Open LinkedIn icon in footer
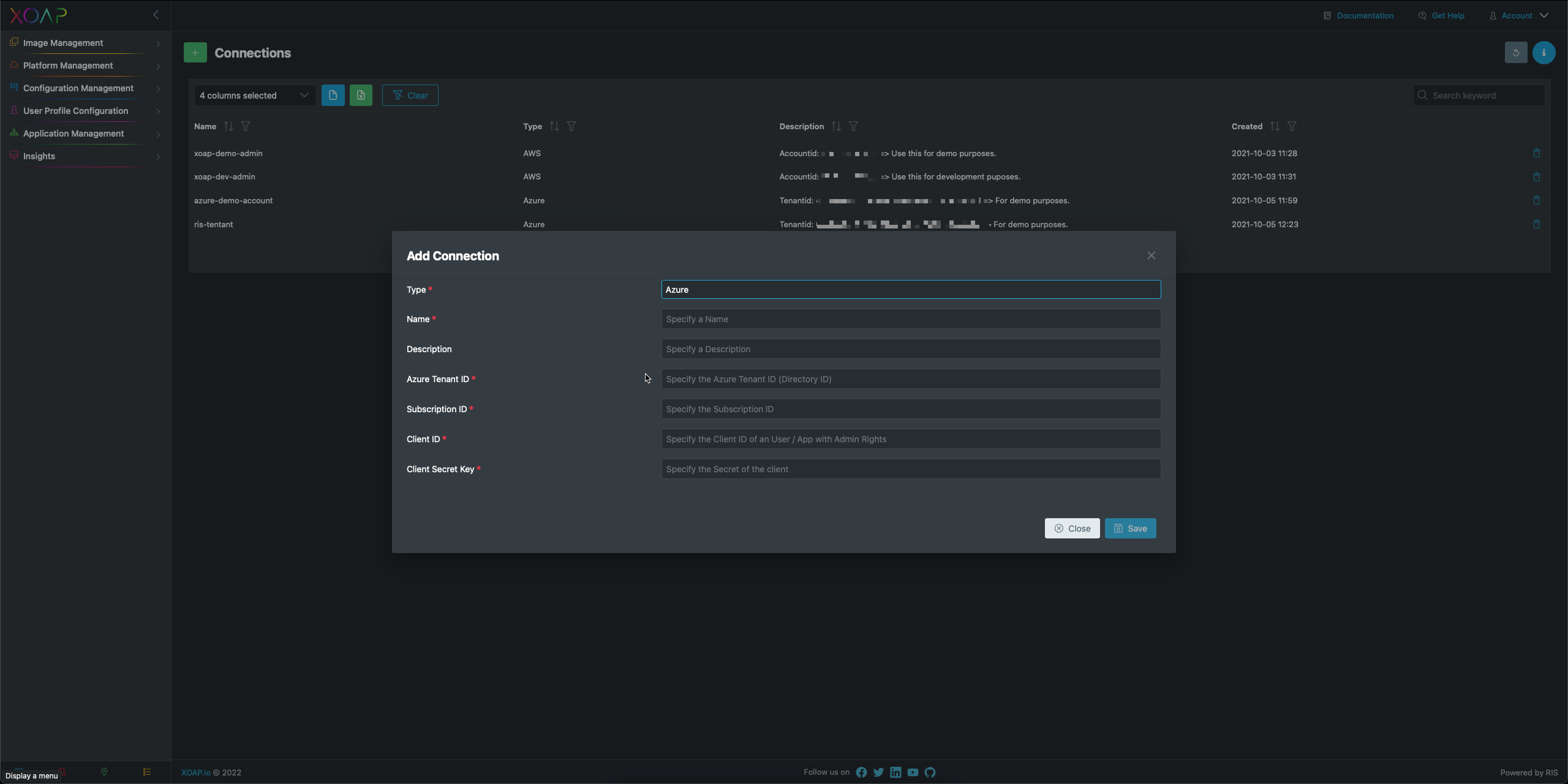This screenshot has height=784, width=1568. coord(895,772)
